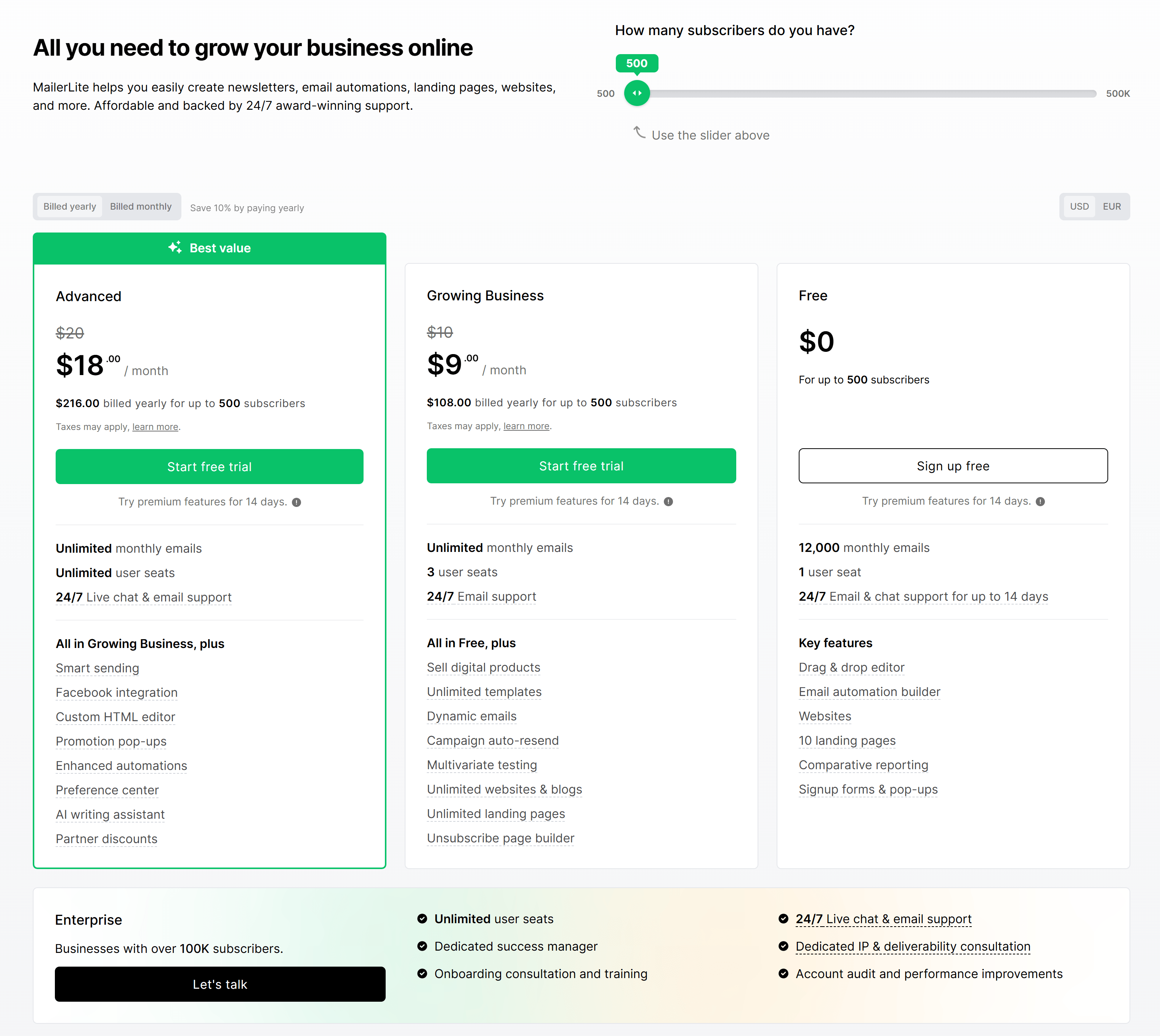Click the sparkles icon on the Best value banner
The width and height of the screenshot is (1160, 1036).
[x=175, y=247]
